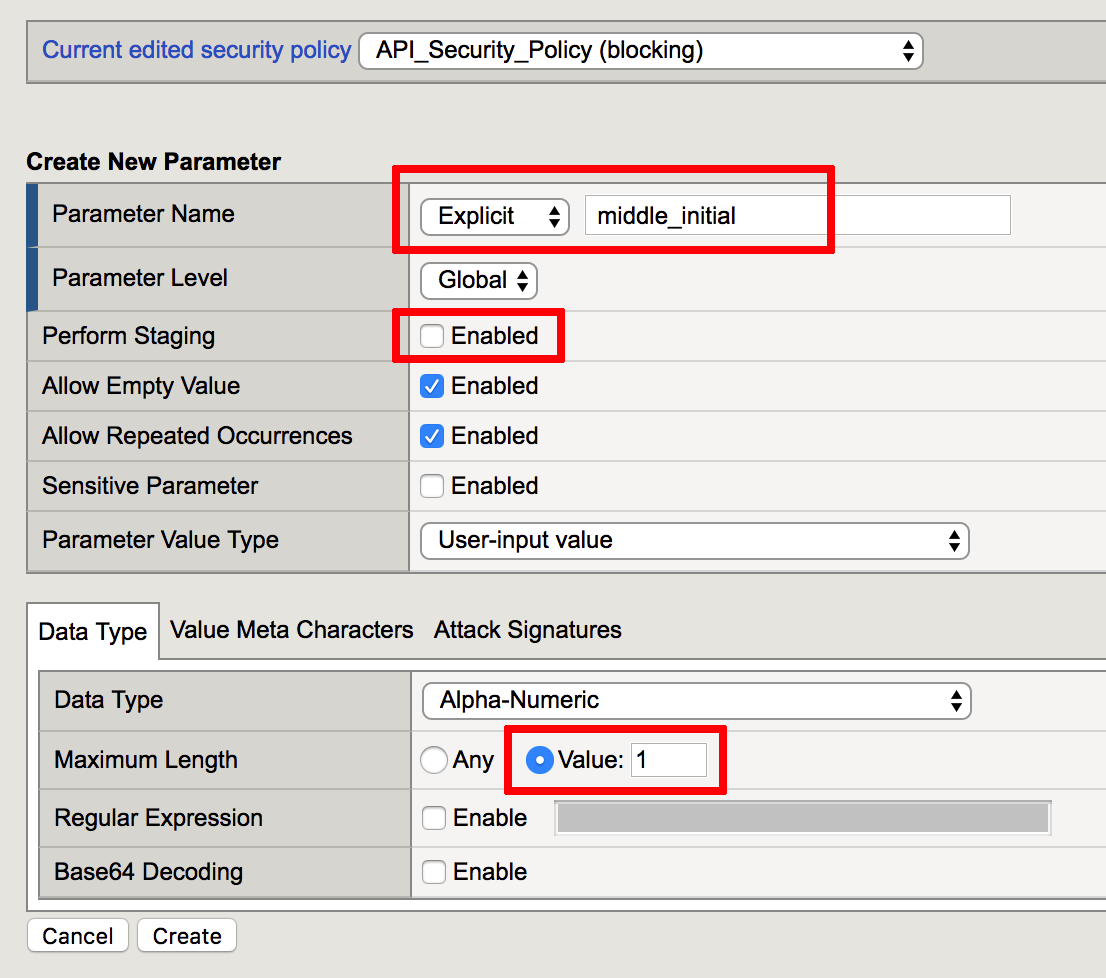Image resolution: width=1106 pixels, height=978 pixels.
Task: Uncheck Allow Repeated Occurrences checkbox
Action: tap(432, 436)
